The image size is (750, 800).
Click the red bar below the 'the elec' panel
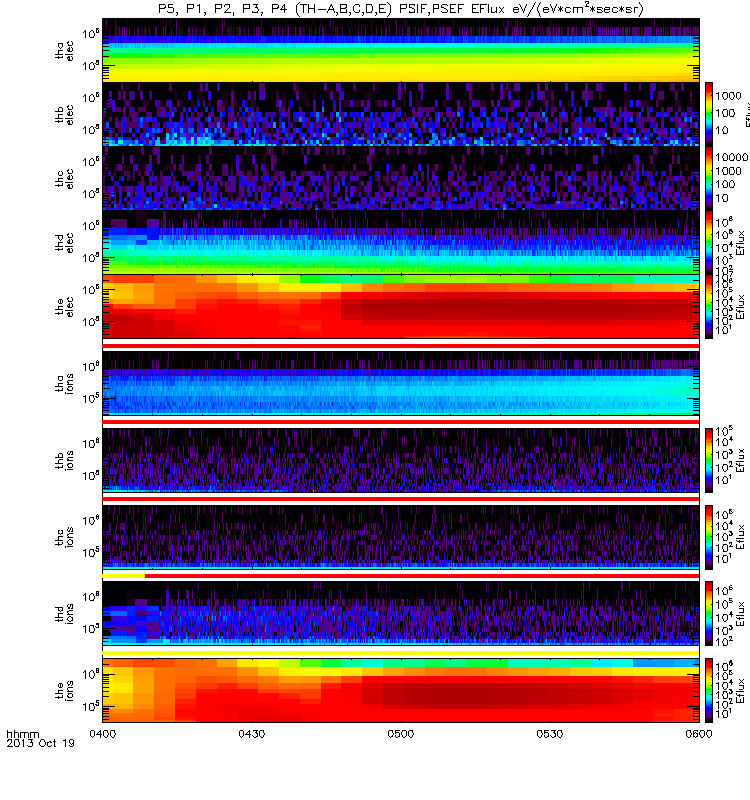401,346
